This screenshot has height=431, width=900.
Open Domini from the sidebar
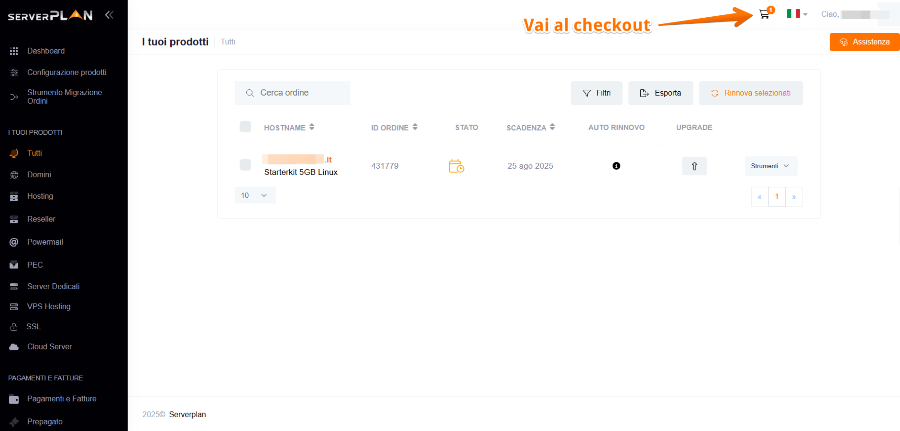(x=40, y=175)
